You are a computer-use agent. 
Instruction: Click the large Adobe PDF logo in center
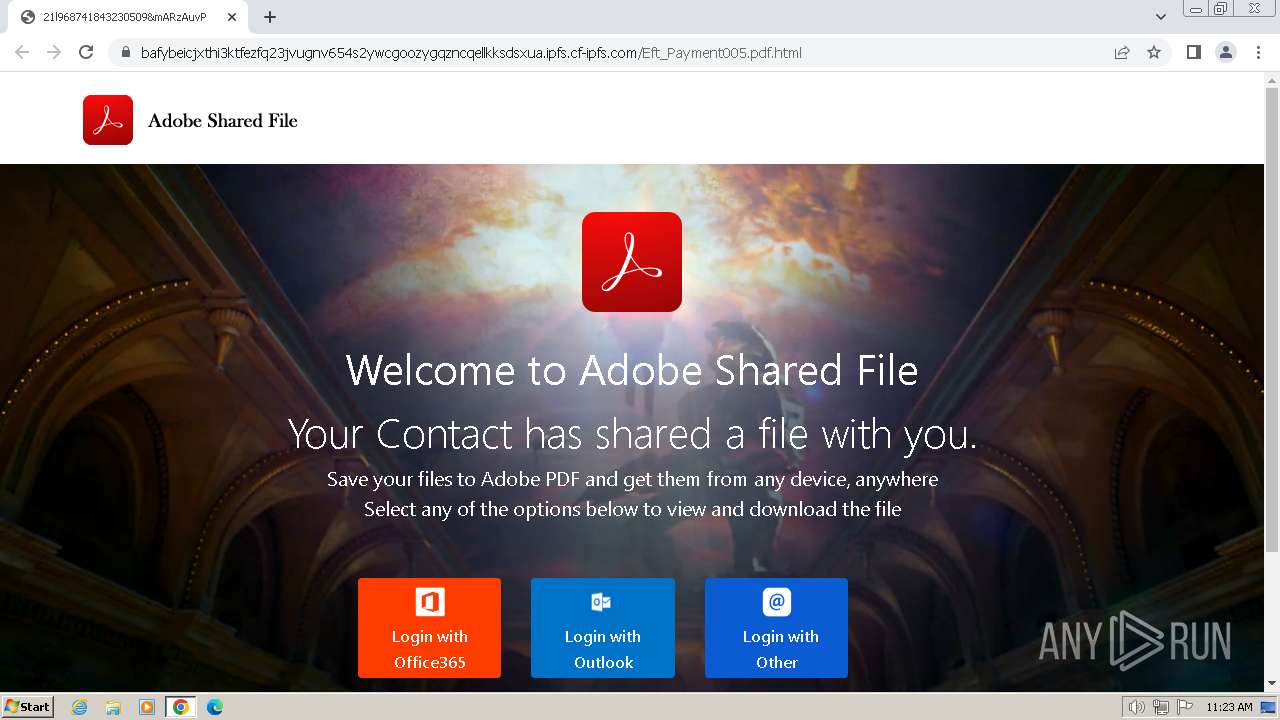coord(632,262)
